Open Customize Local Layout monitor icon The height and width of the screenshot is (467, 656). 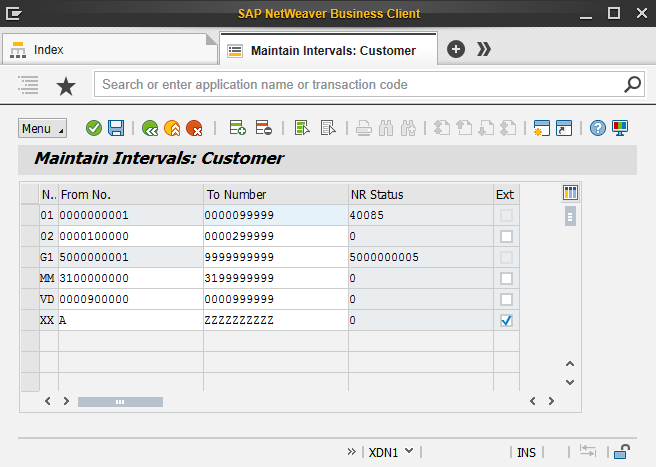click(620, 128)
